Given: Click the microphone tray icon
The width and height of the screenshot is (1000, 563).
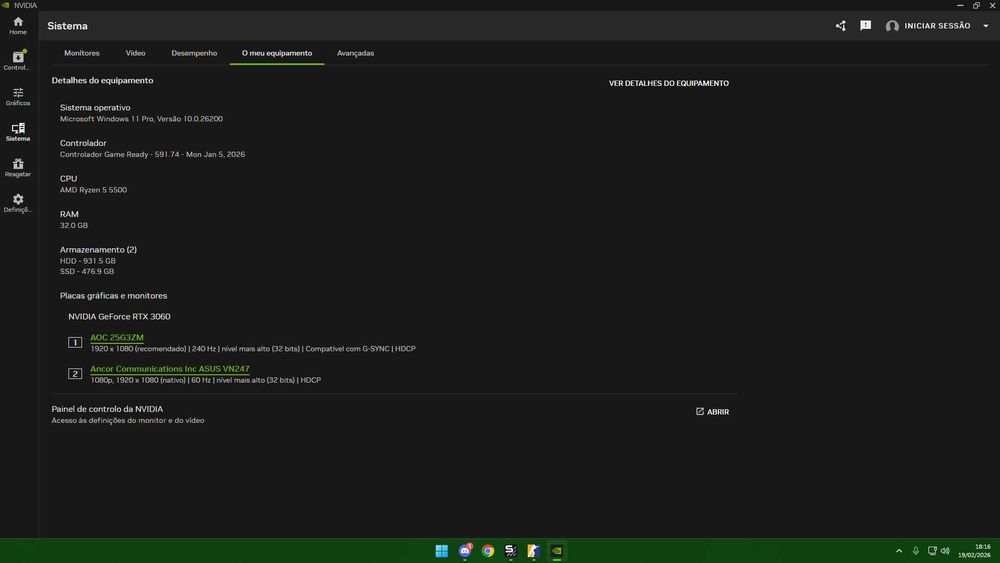Looking at the screenshot, I should point(916,551).
